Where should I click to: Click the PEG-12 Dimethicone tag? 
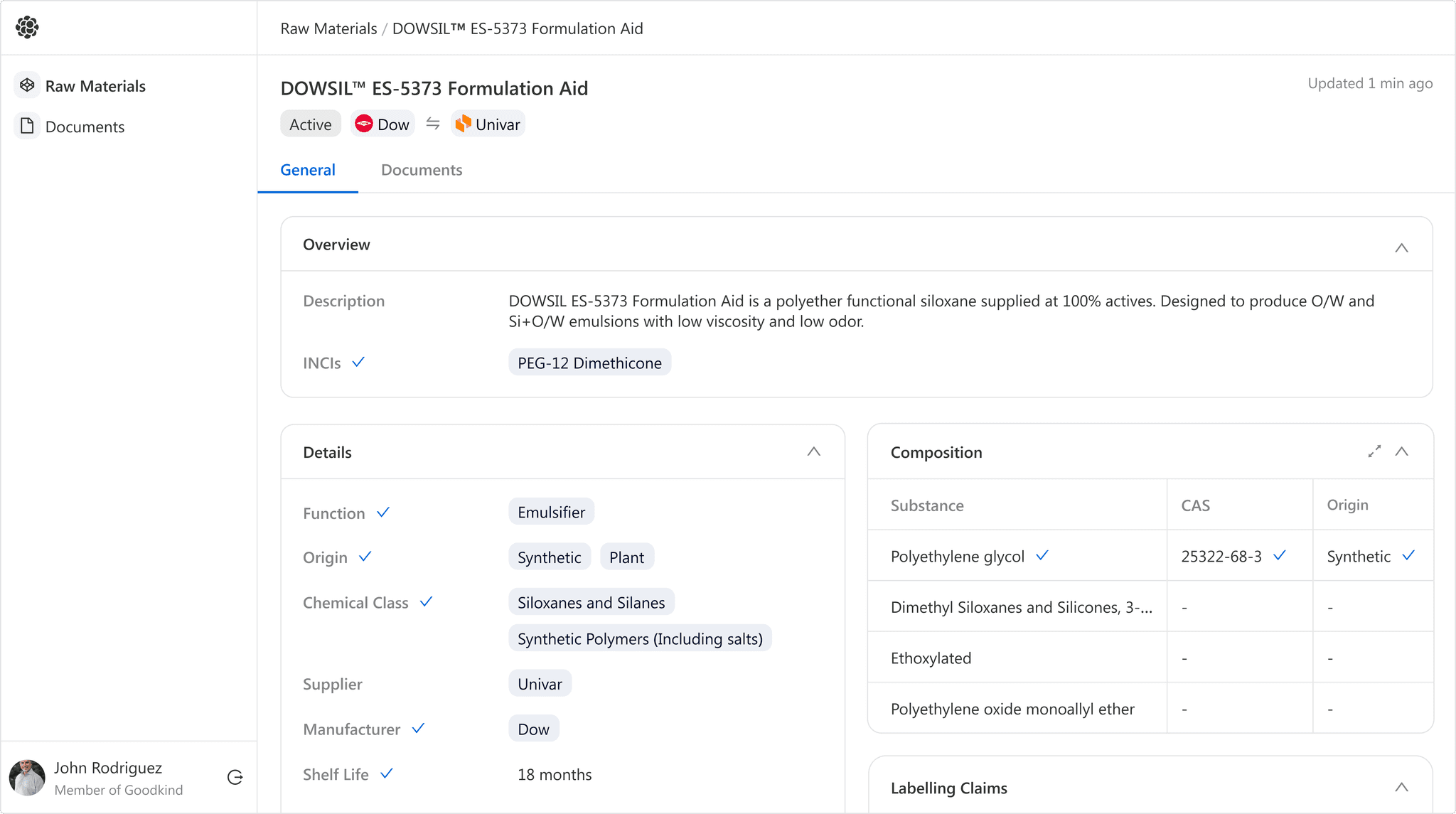(589, 363)
